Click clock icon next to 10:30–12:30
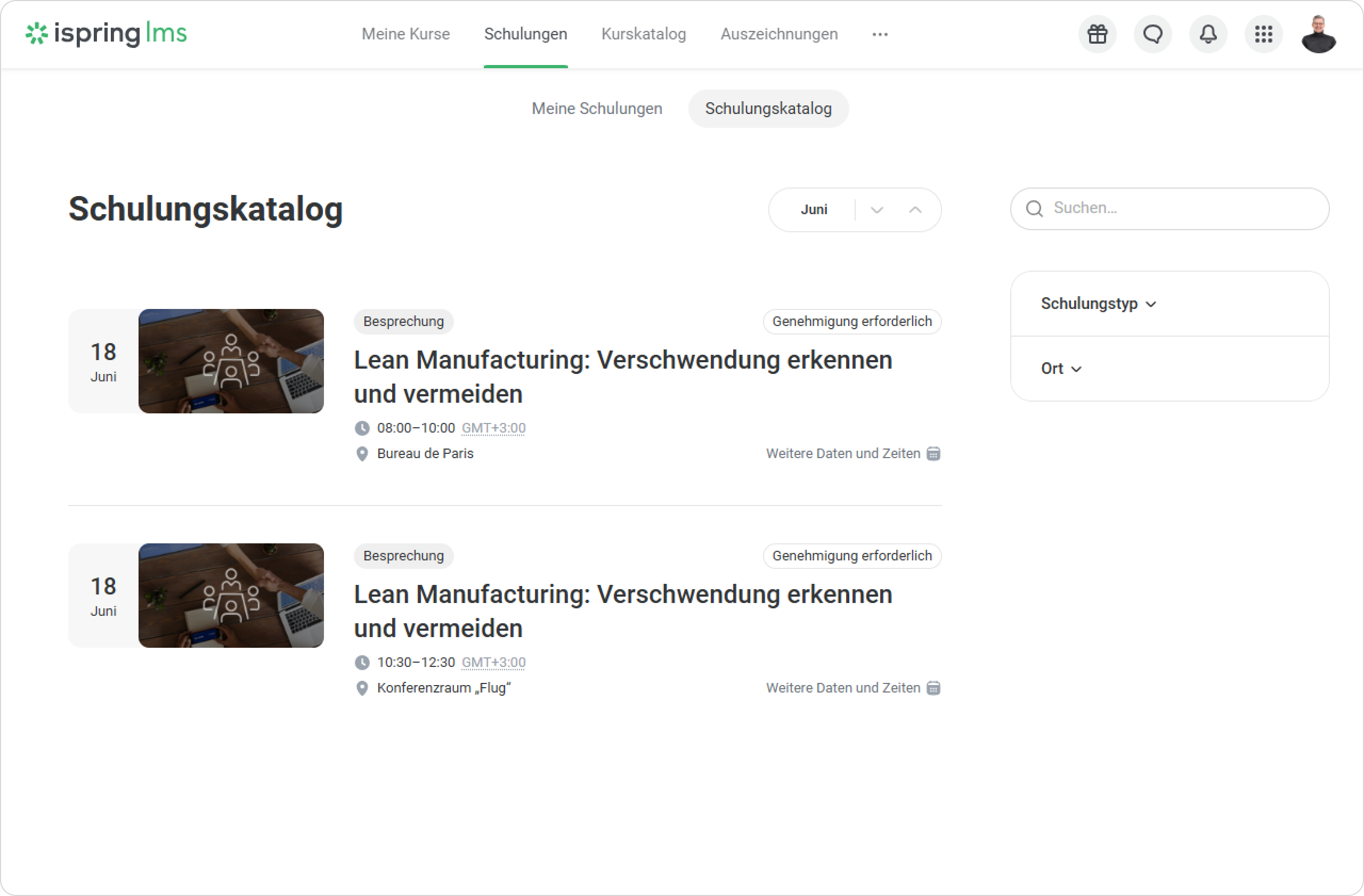 [x=362, y=662]
